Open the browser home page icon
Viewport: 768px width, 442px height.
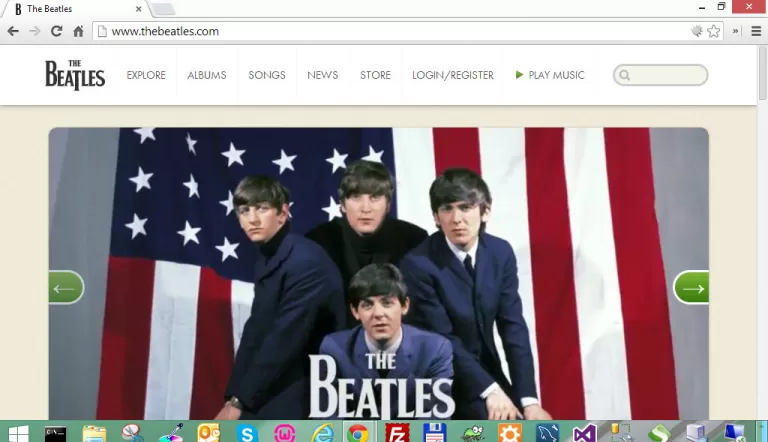78,31
